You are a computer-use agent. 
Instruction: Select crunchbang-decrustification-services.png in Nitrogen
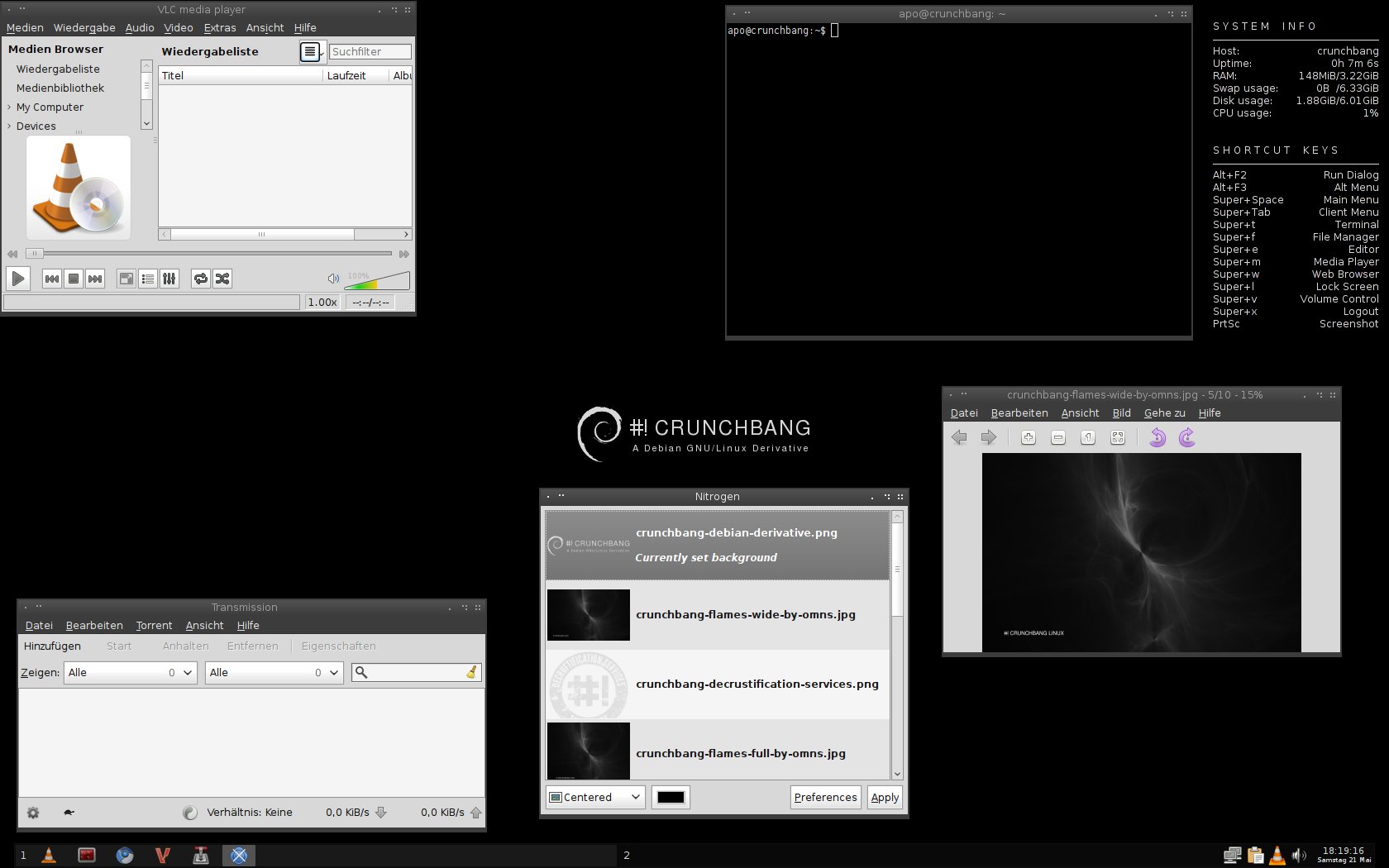tap(718, 684)
